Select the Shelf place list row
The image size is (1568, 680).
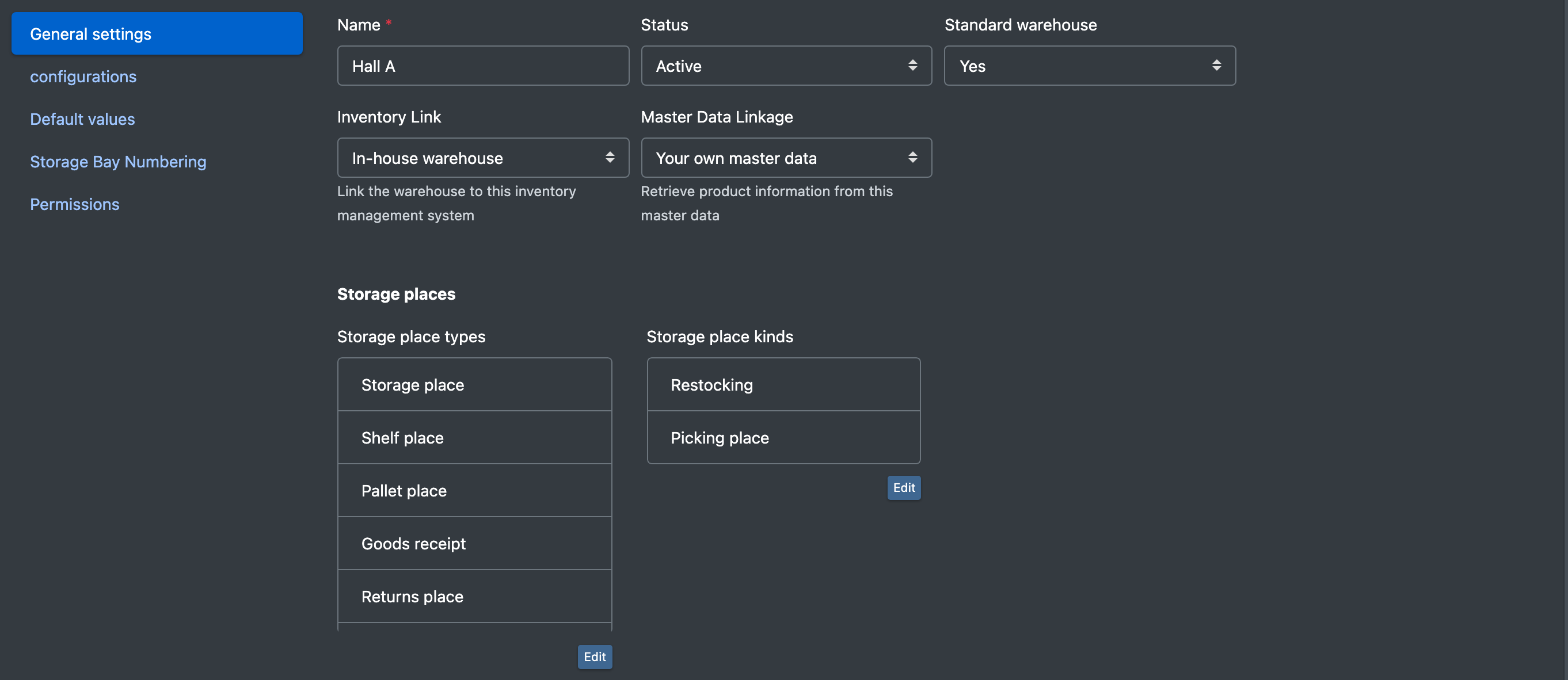tap(474, 437)
